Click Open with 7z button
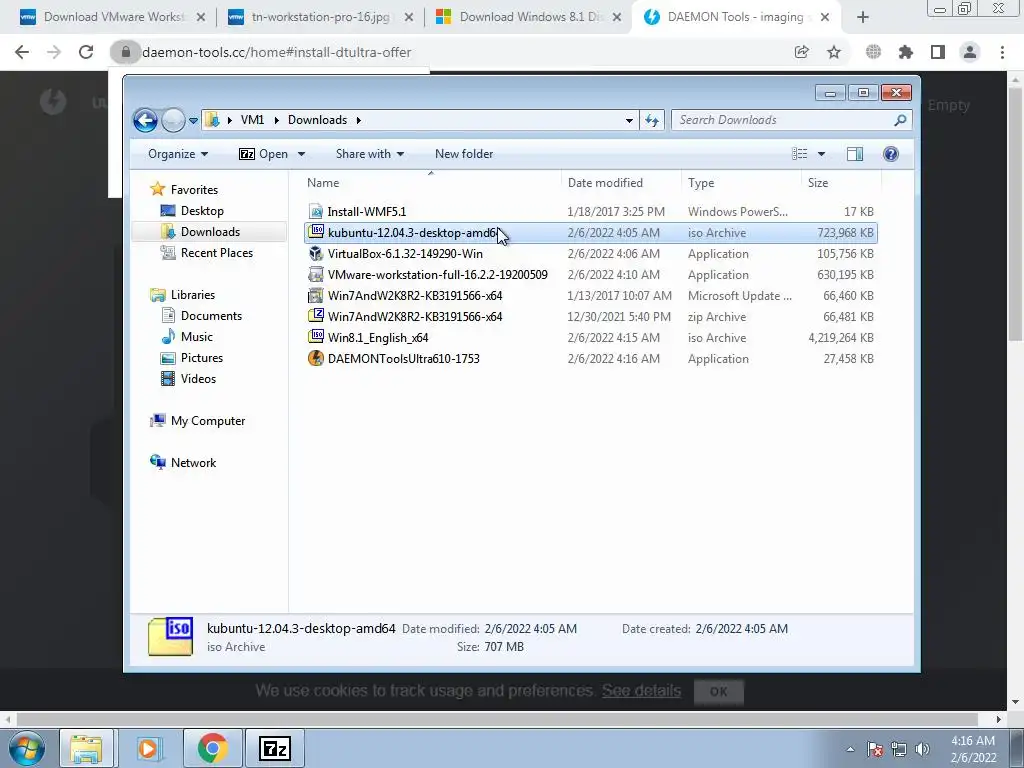 [x=263, y=154]
